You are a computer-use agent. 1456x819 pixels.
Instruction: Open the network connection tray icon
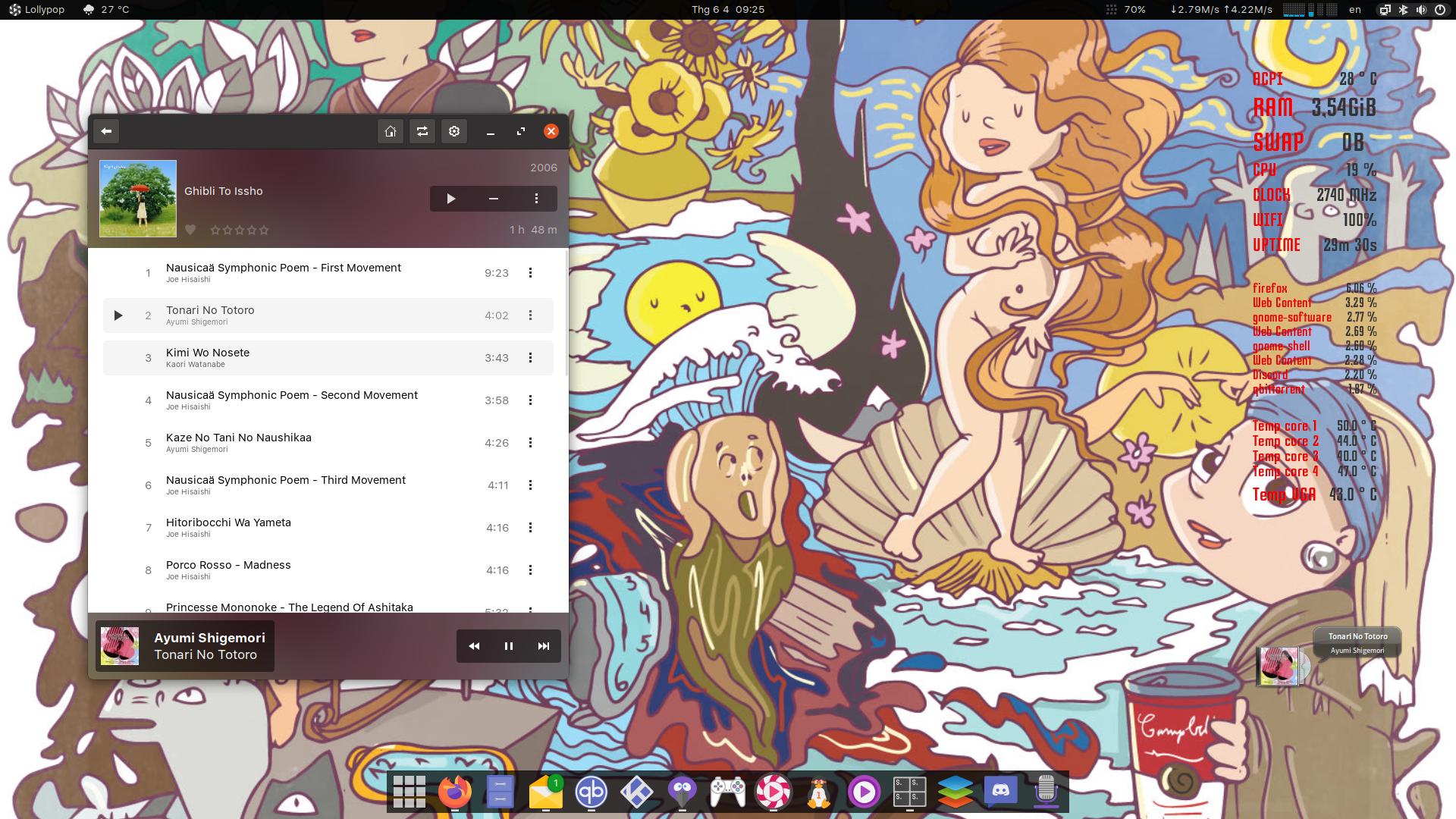[x=1385, y=10]
